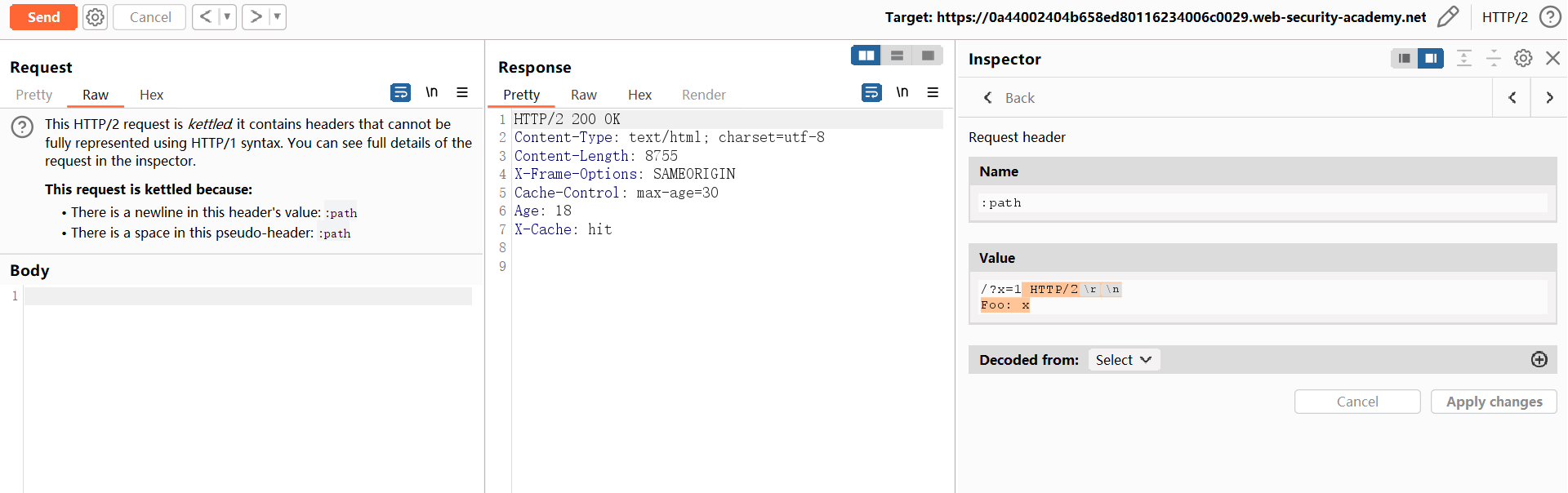The width and height of the screenshot is (1568, 493).
Task: Click the edit target pencil icon
Action: coord(1447,17)
